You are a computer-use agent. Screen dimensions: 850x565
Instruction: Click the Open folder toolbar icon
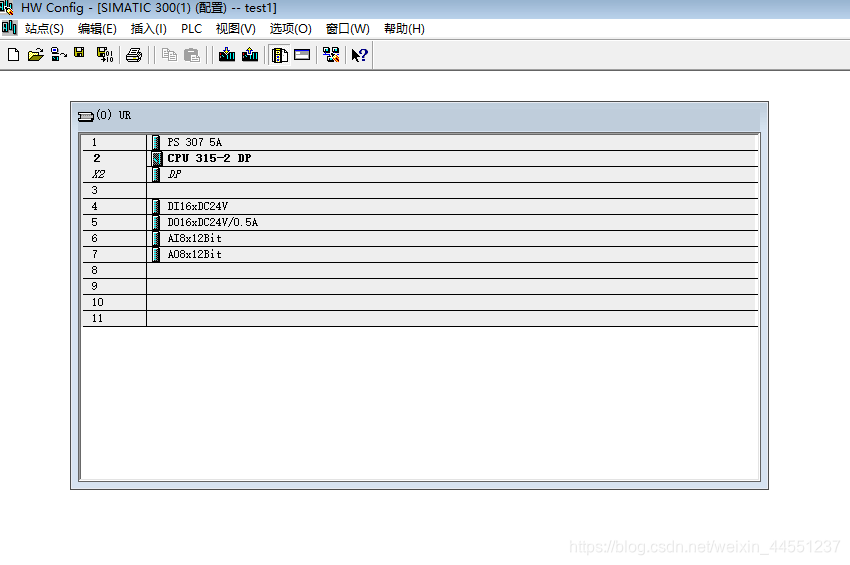[x=36, y=55]
